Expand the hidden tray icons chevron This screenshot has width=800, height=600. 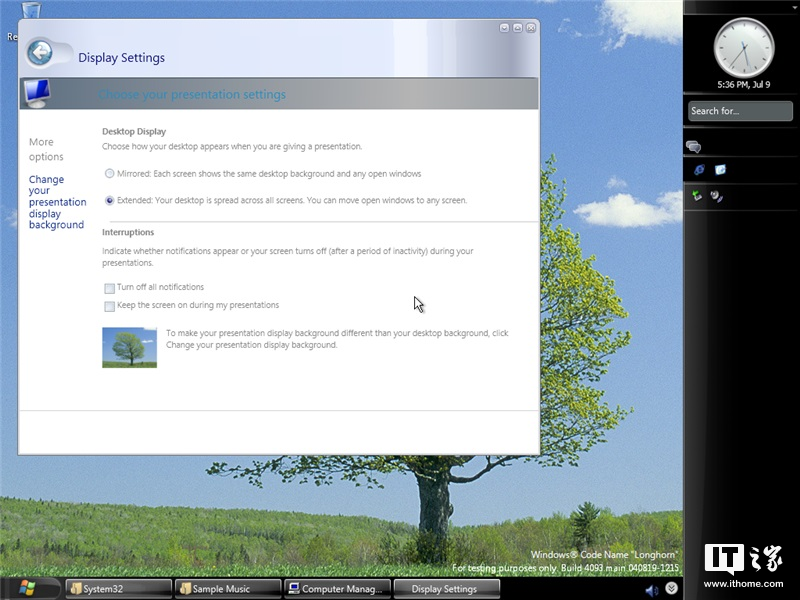pyautogui.click(x=672, y=589)
